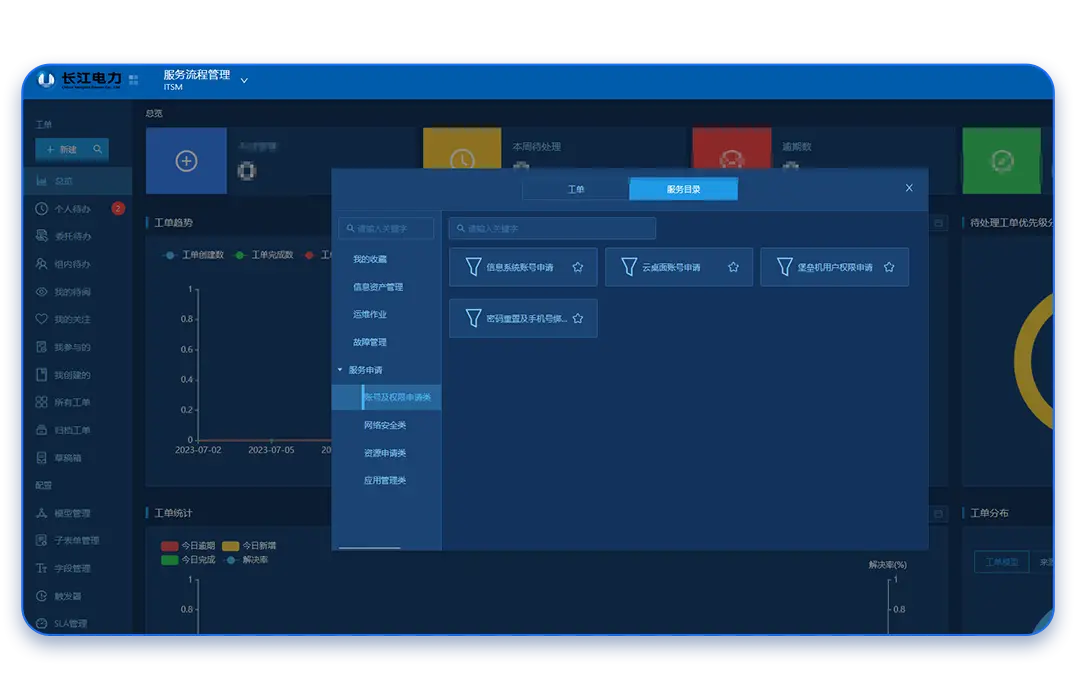Click the service catalog keyword search field
The image size is (1080, 696).
[x=552, y=228]
